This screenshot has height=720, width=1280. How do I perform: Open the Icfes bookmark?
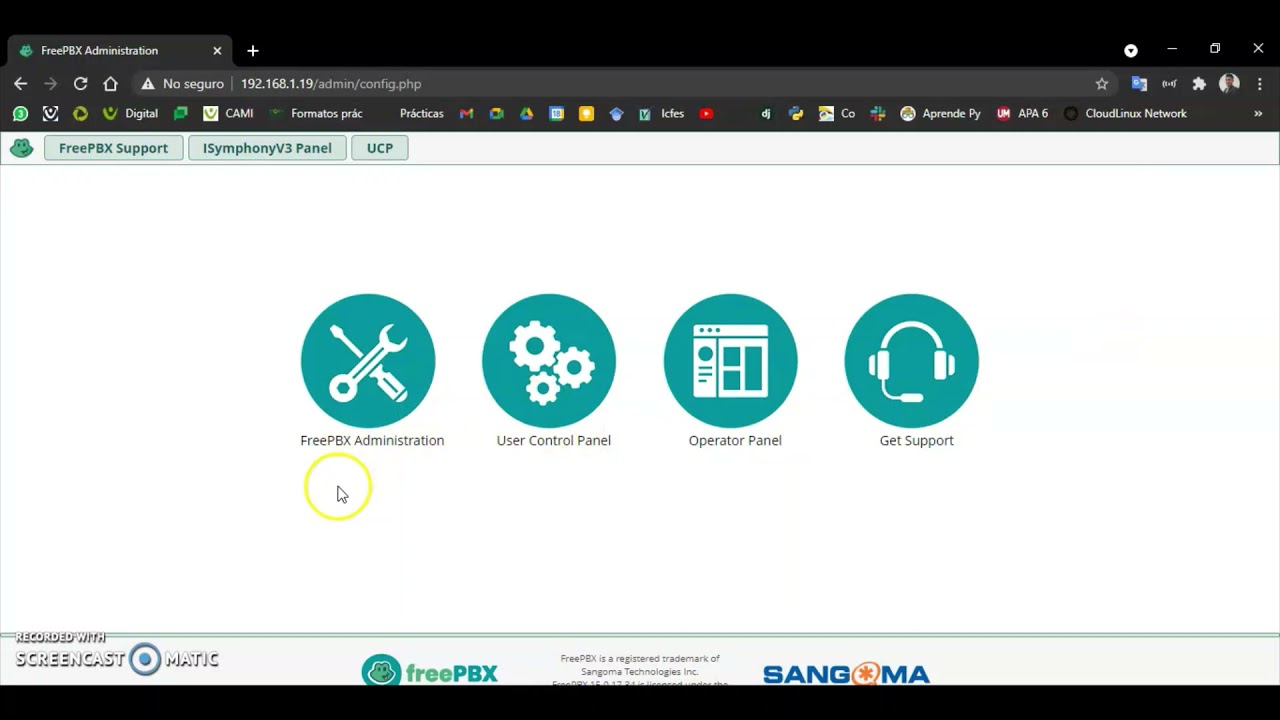click(x=661, y=114)
